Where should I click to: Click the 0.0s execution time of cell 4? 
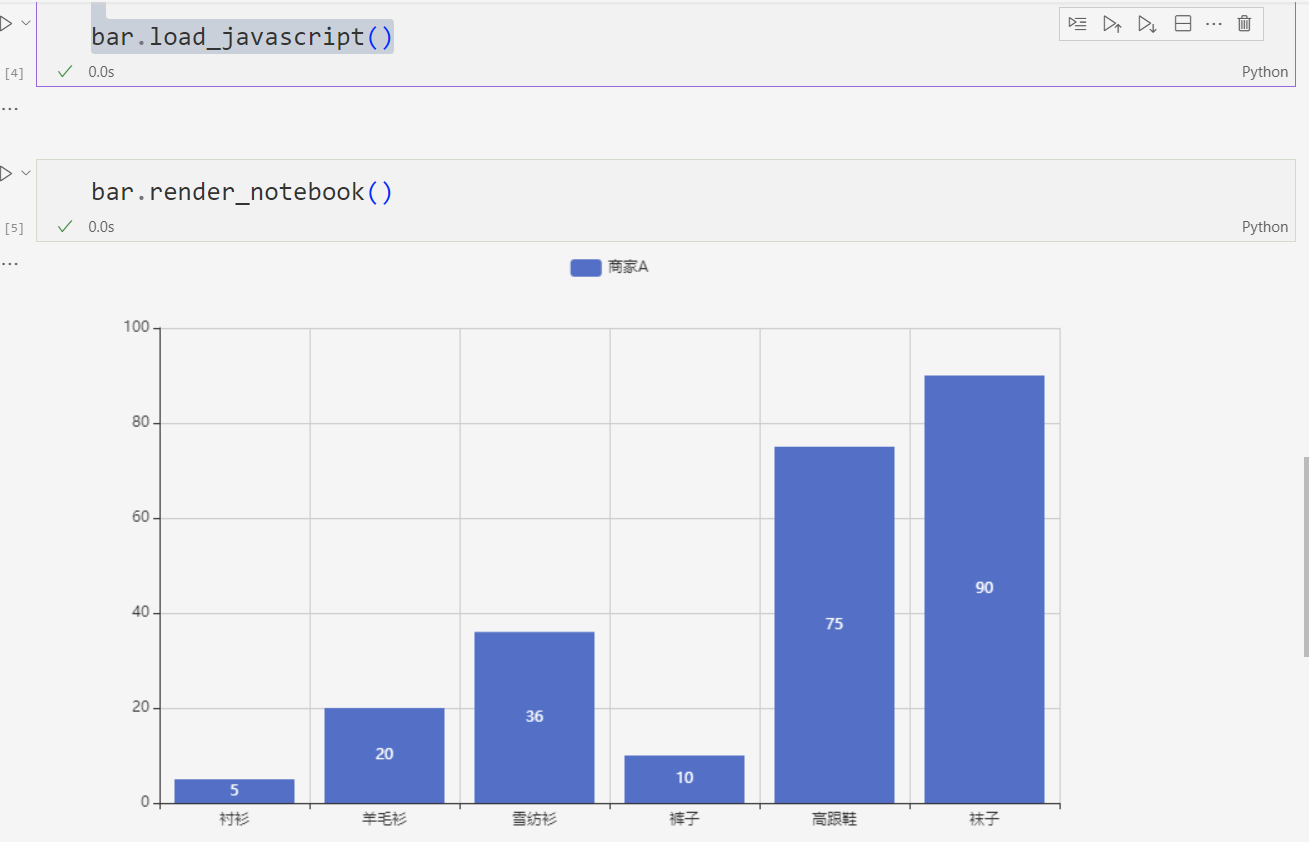tap(101, 72)
